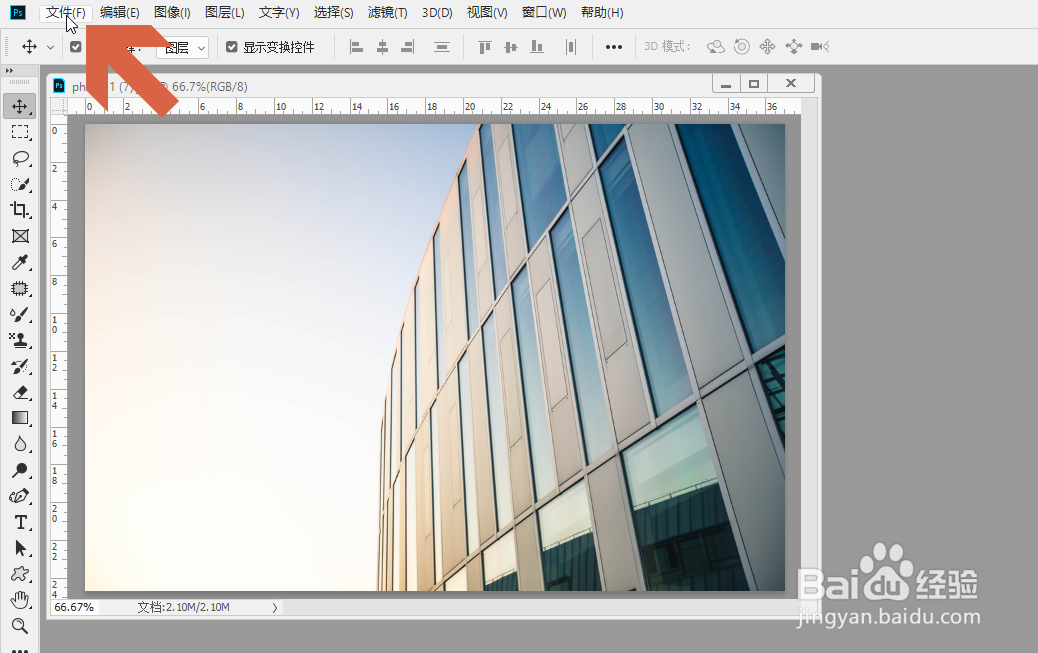This screenshot has width=1038, height=653.
Task: Select the Zoom magnifier tool
Action: (20, 626)
